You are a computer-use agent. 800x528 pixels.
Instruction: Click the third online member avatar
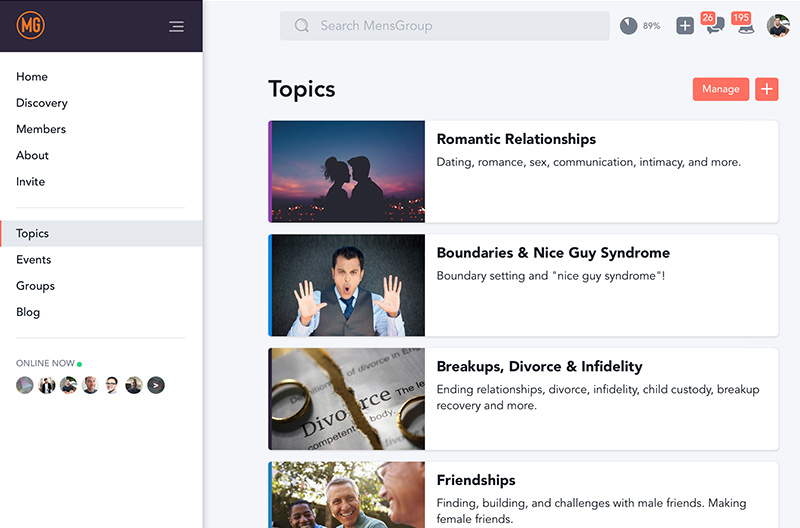point(68,385)
